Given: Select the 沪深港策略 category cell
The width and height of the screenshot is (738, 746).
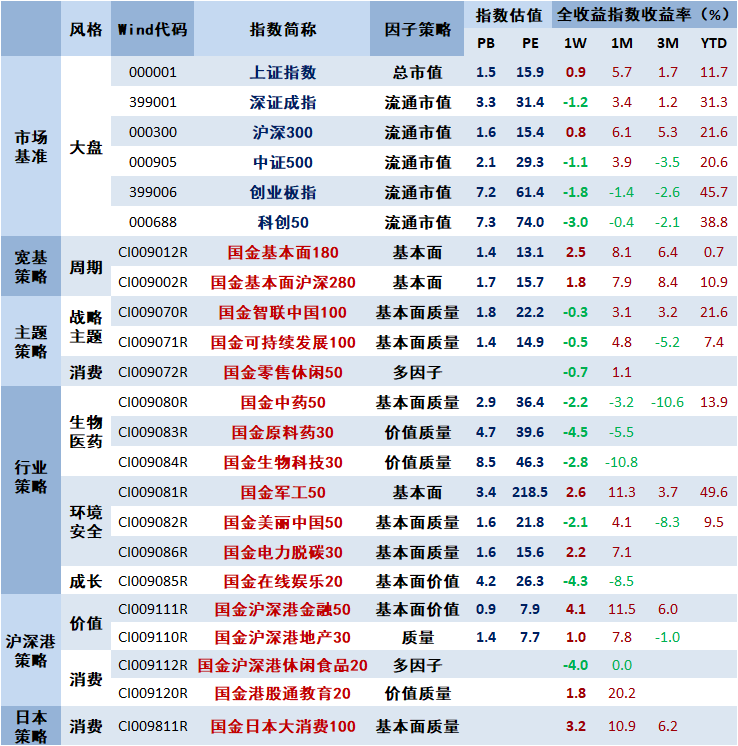Looking at the screenshot, I should pyautogui.click(x=31, y=650).
